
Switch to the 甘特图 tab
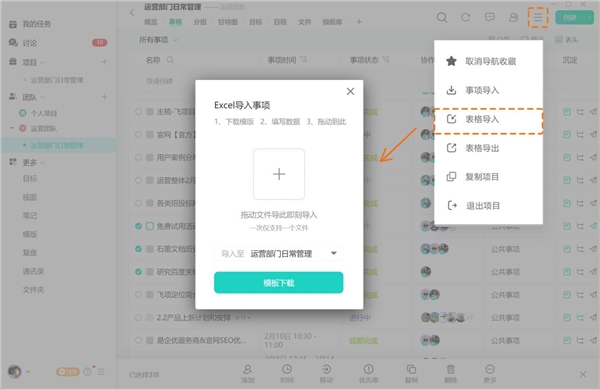tap(228, 22)
